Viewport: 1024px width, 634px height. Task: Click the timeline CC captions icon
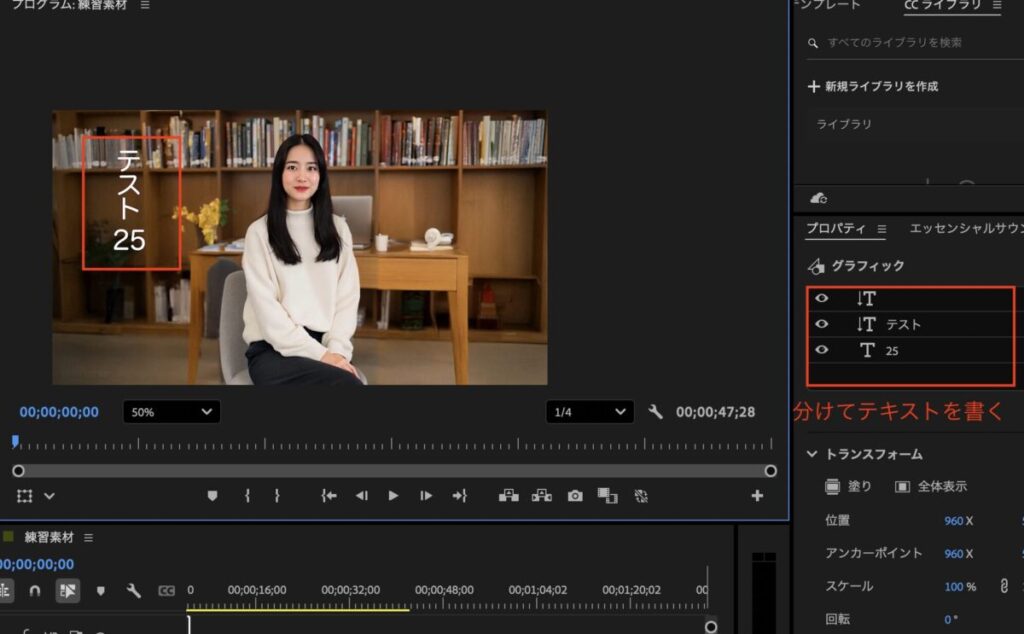(x=166, y=591)
